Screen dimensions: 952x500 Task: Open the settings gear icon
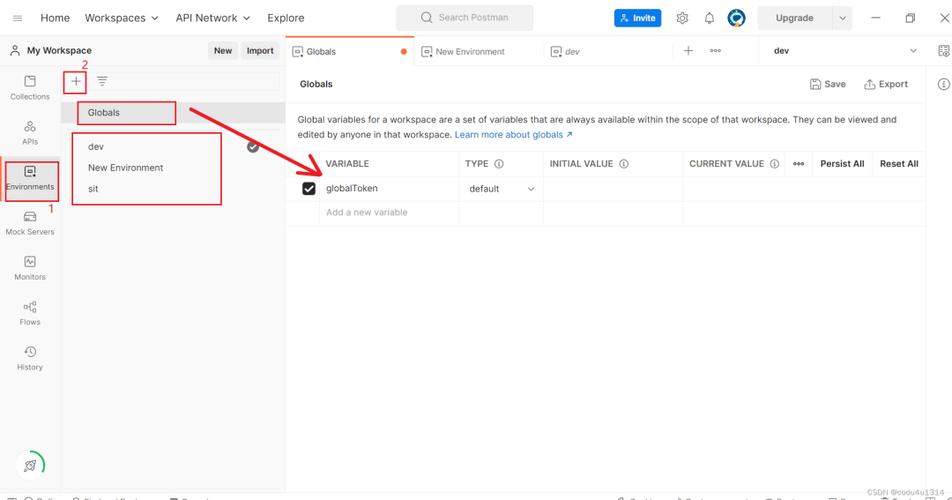tap(682, 18)
